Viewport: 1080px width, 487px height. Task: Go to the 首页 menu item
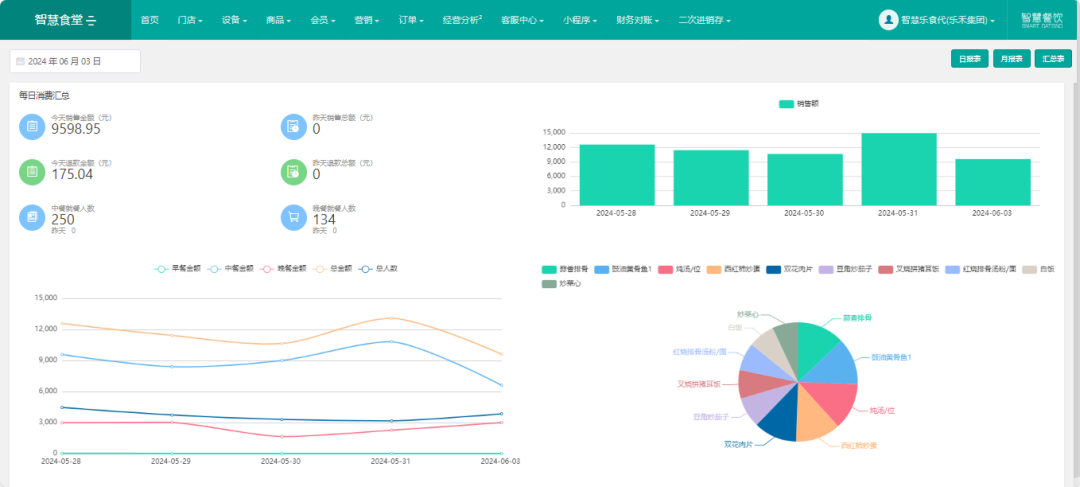[149, 20]
